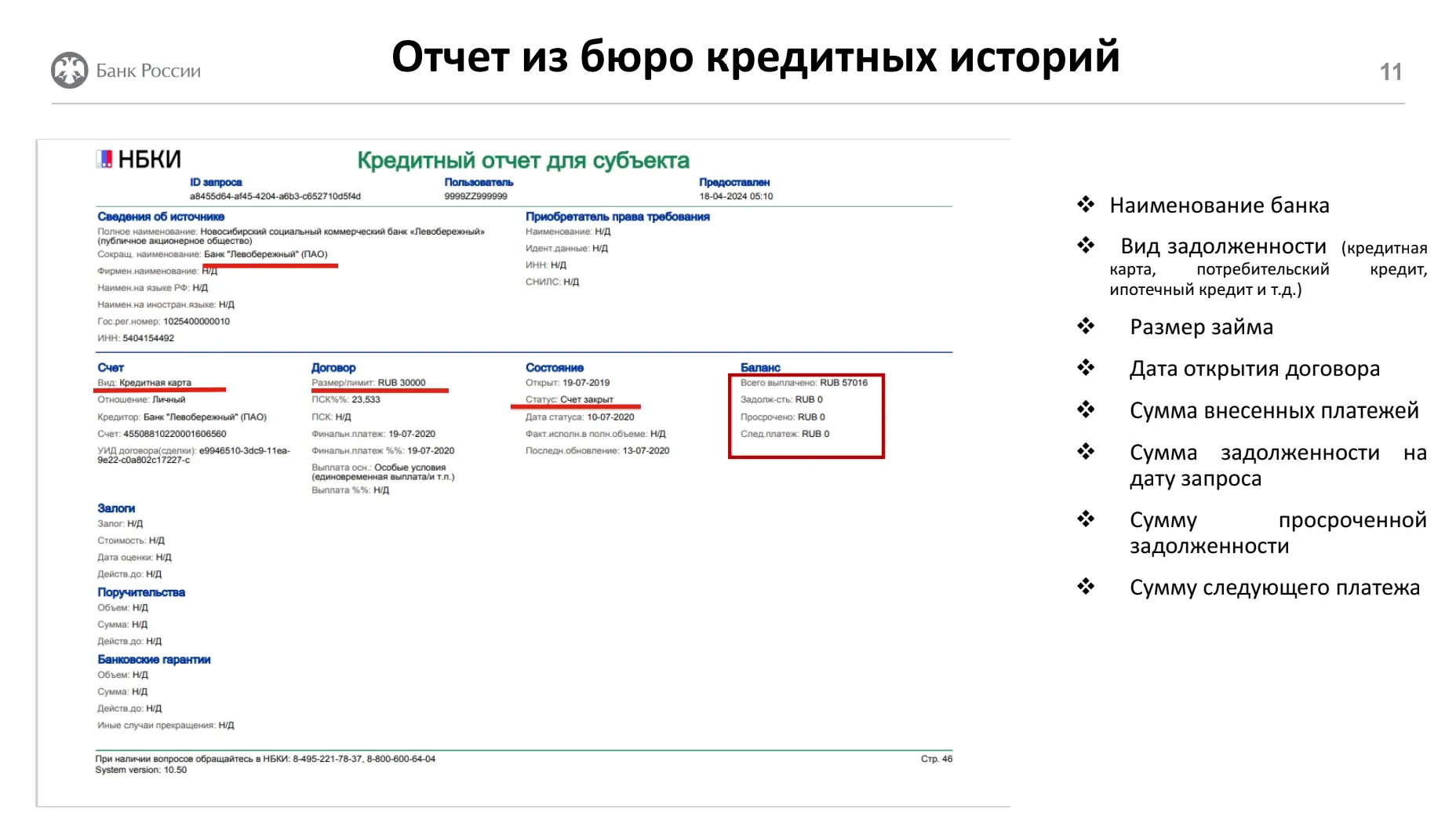The image size is (1456, 819).
Task: Click the 'Размер займа' list item
Action: coord(1201,327)
